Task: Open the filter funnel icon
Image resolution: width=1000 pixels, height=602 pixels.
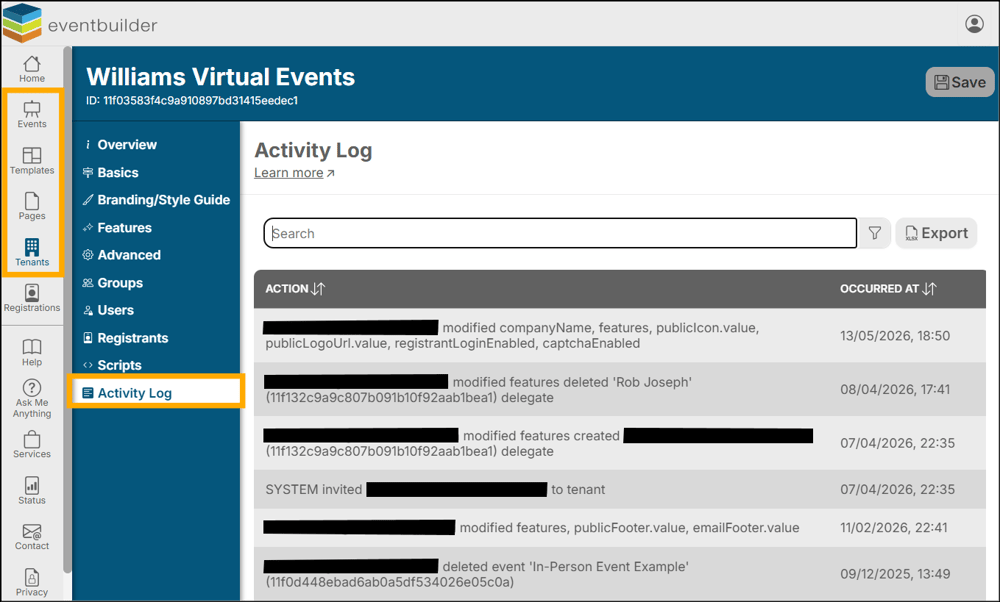Action: click(874, 233)
